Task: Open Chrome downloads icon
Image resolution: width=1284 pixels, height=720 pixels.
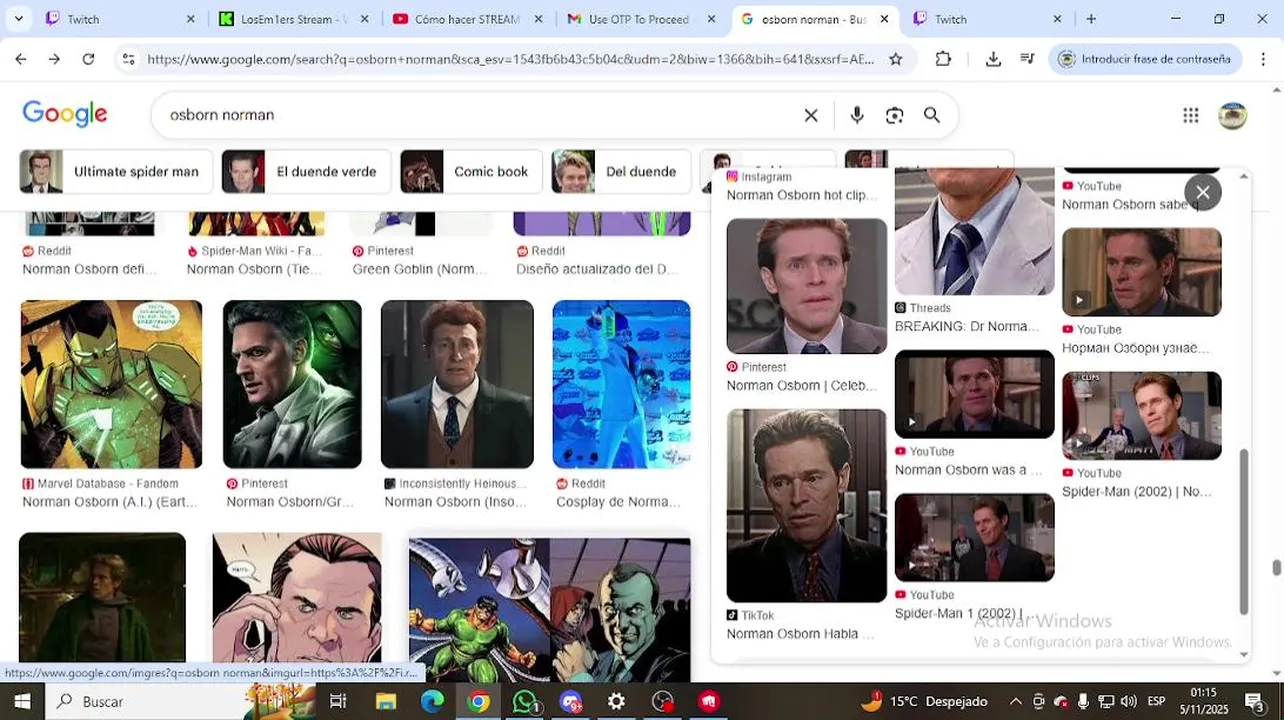Action: [x=993, y=59]
